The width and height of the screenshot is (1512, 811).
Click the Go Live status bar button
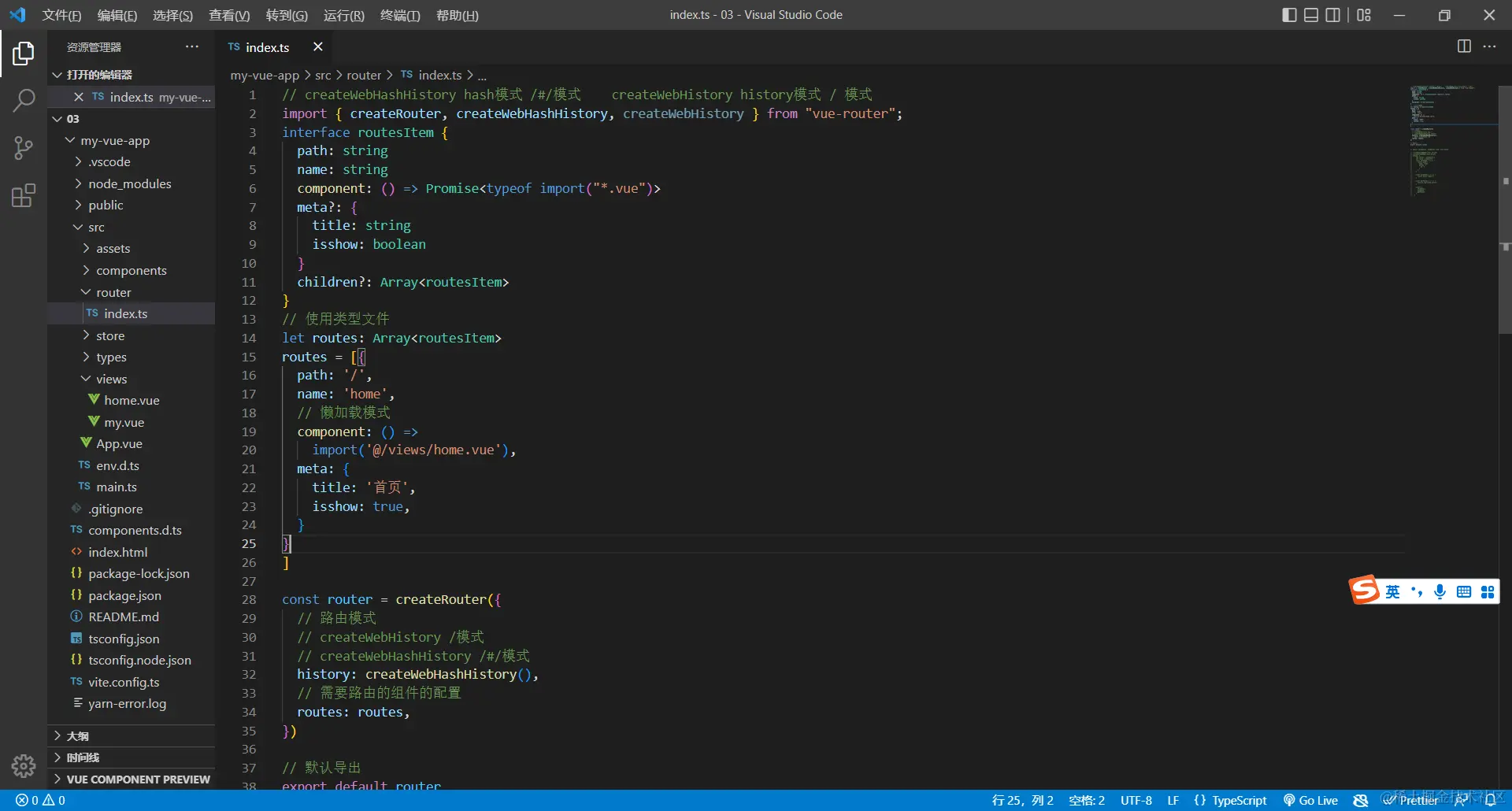tap(1310, 800)
